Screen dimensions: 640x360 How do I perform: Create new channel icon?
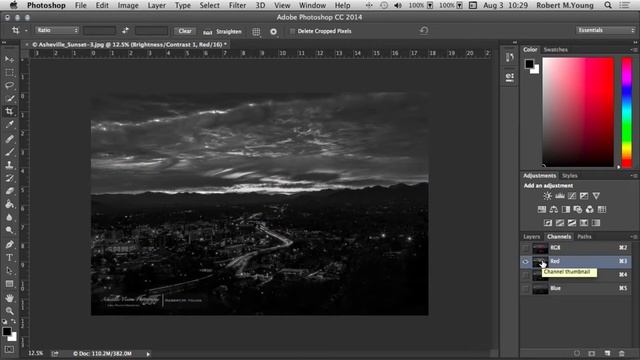(x=607, y=353)
